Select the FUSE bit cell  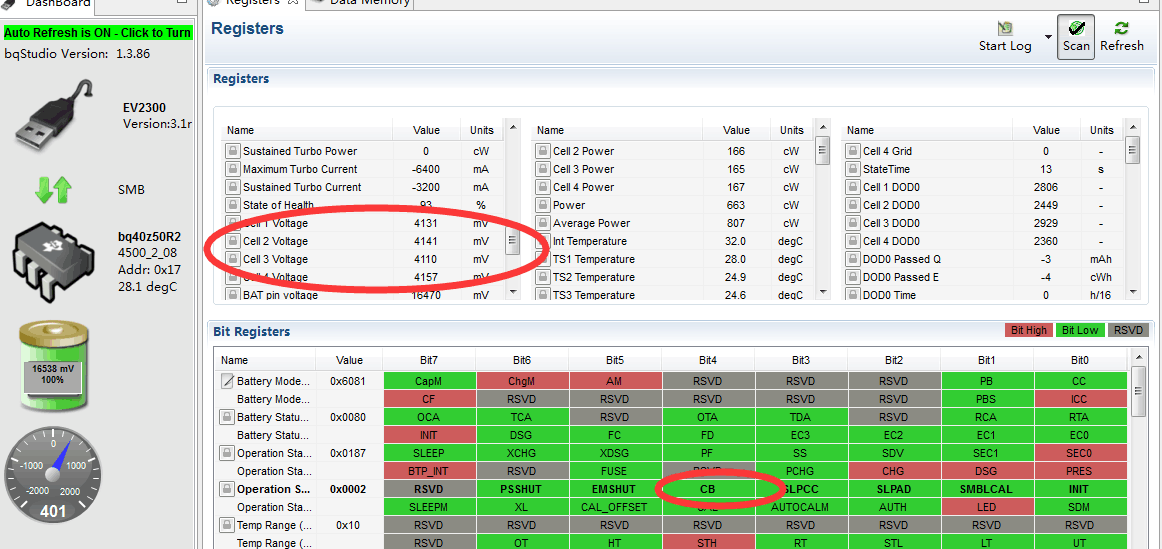coord(615,471)
